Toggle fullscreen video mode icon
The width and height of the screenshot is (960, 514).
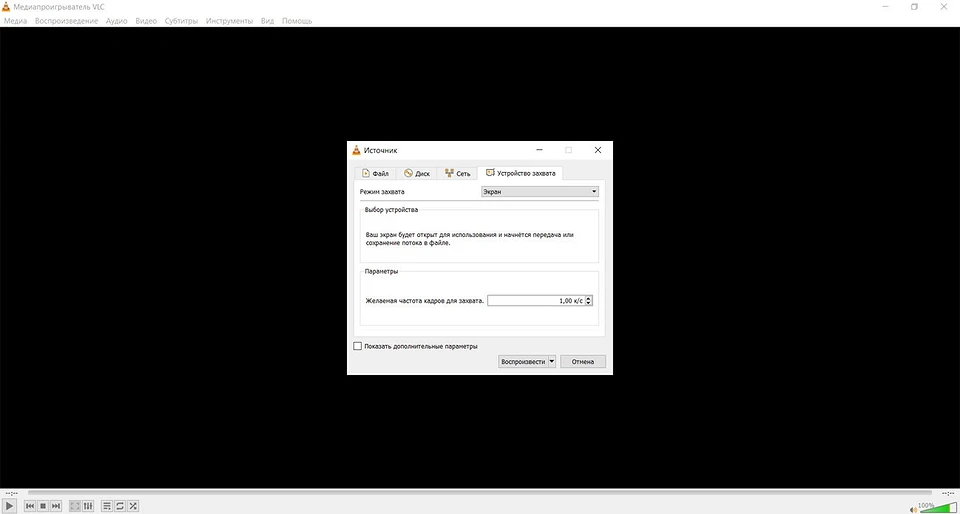[x=75, y=506]
